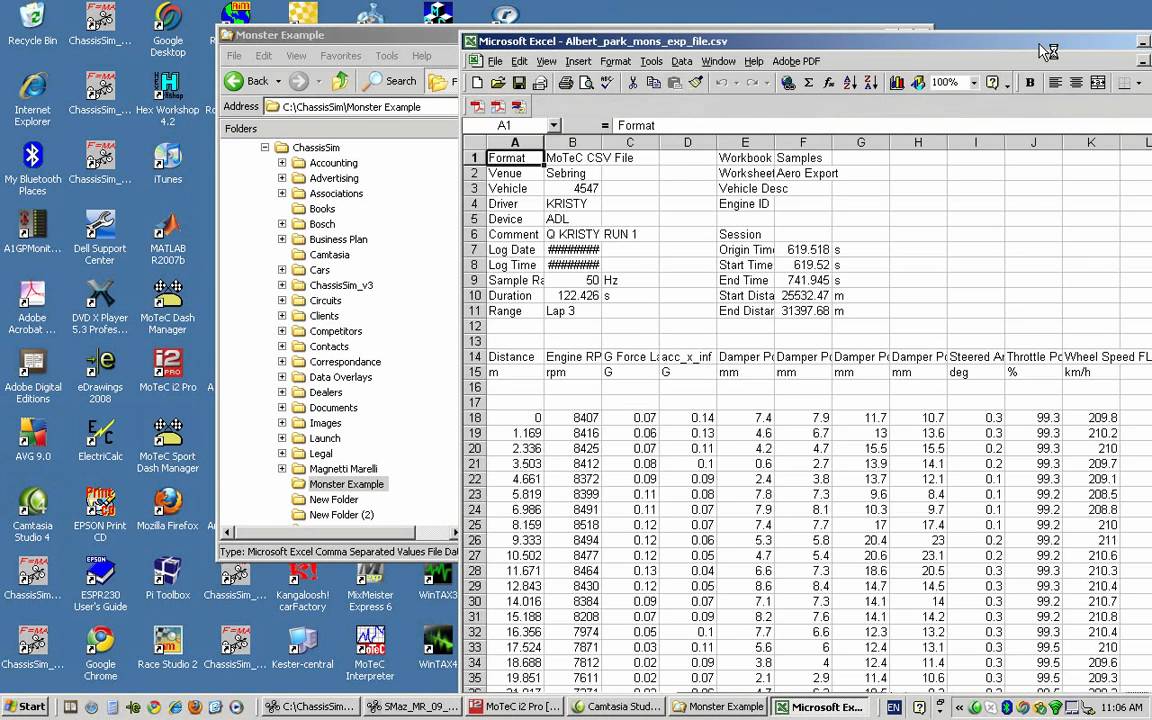Select the Format Painter brush icon

(696, 83)
